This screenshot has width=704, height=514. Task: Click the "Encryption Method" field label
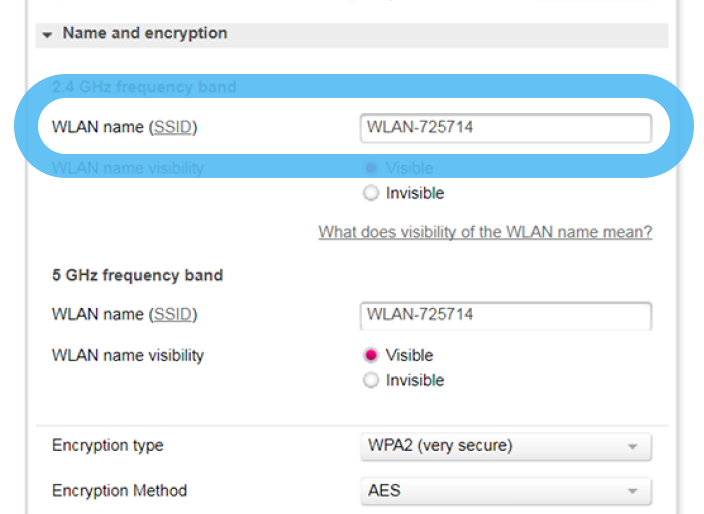(119, 491)
